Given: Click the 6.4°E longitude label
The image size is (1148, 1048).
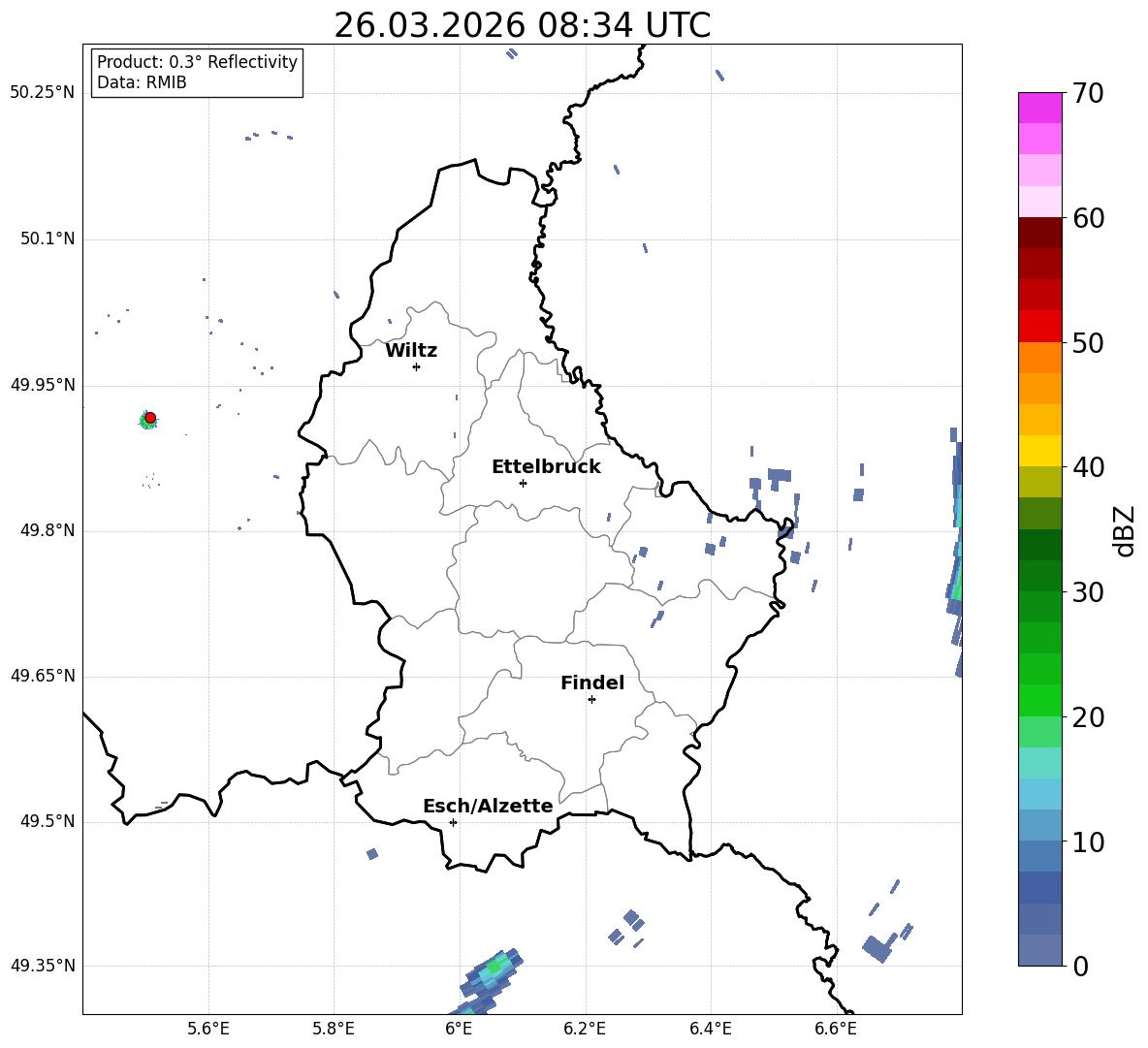Looking at the screenshot, I should (x=710, y=1029).
